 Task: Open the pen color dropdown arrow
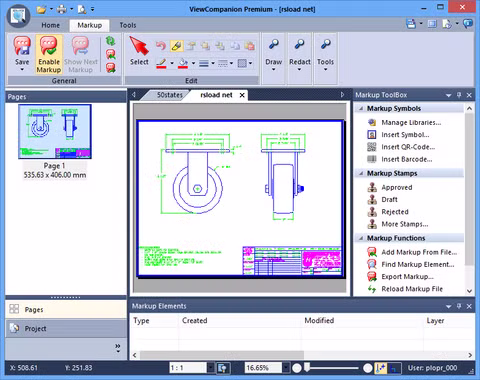click(x=172, y=63)
